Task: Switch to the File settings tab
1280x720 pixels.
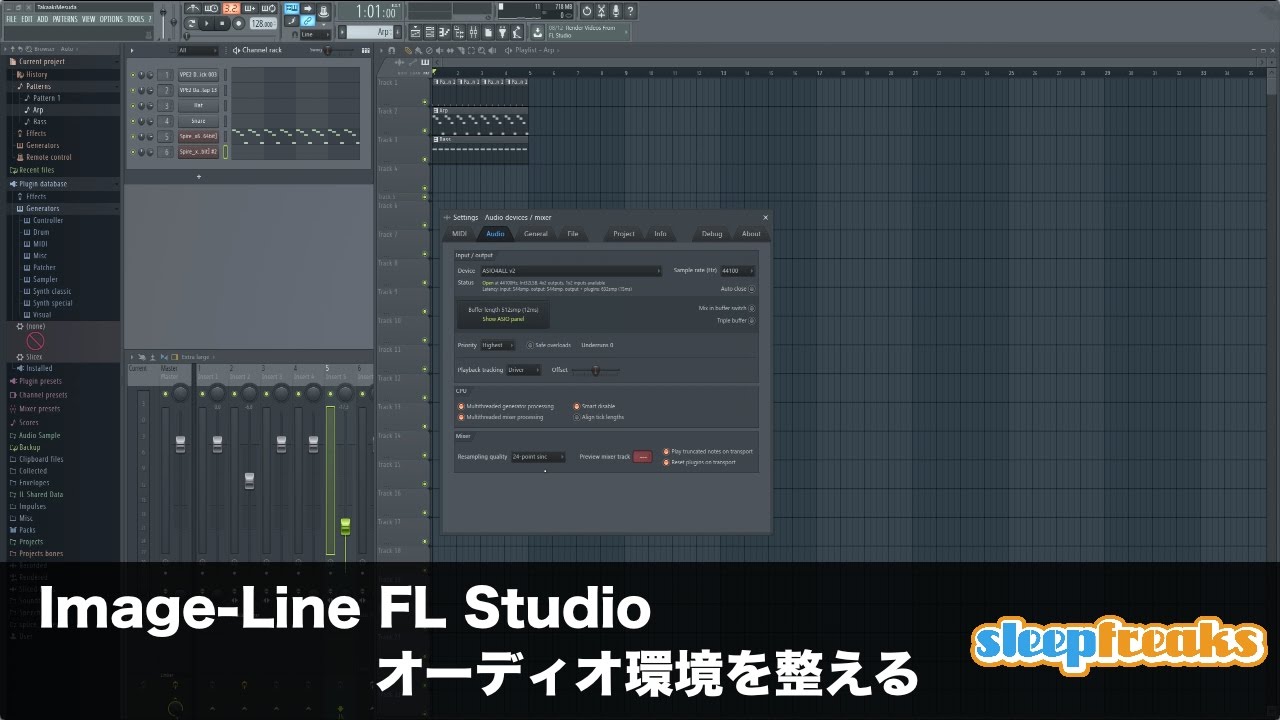Action: coord(573,234)
